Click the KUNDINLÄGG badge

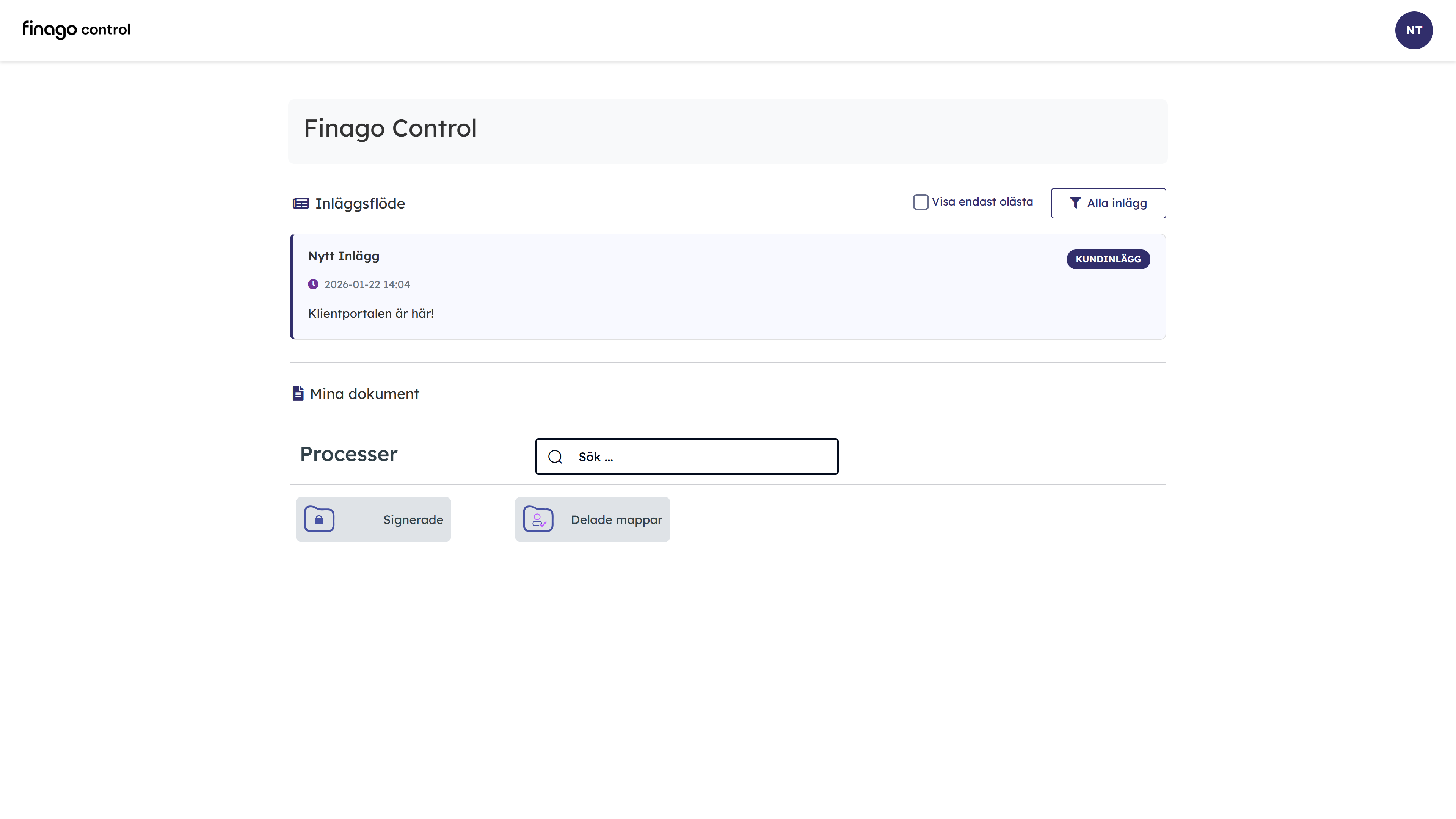click(1108, 259)
